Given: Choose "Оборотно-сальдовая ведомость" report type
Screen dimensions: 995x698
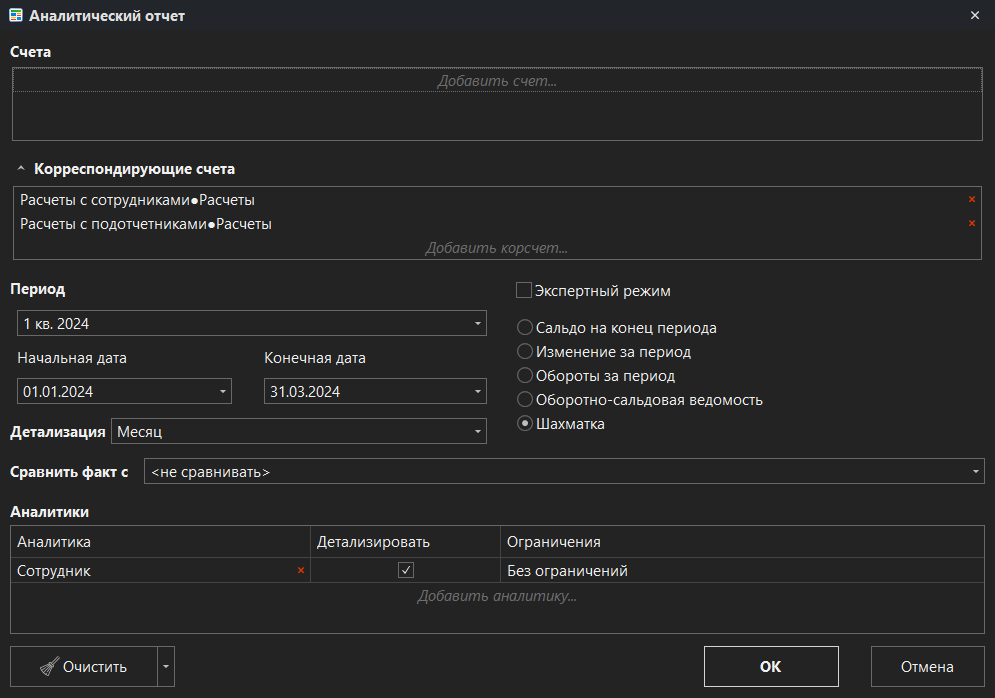Looking at the screenshot, I should pos(524,399).
